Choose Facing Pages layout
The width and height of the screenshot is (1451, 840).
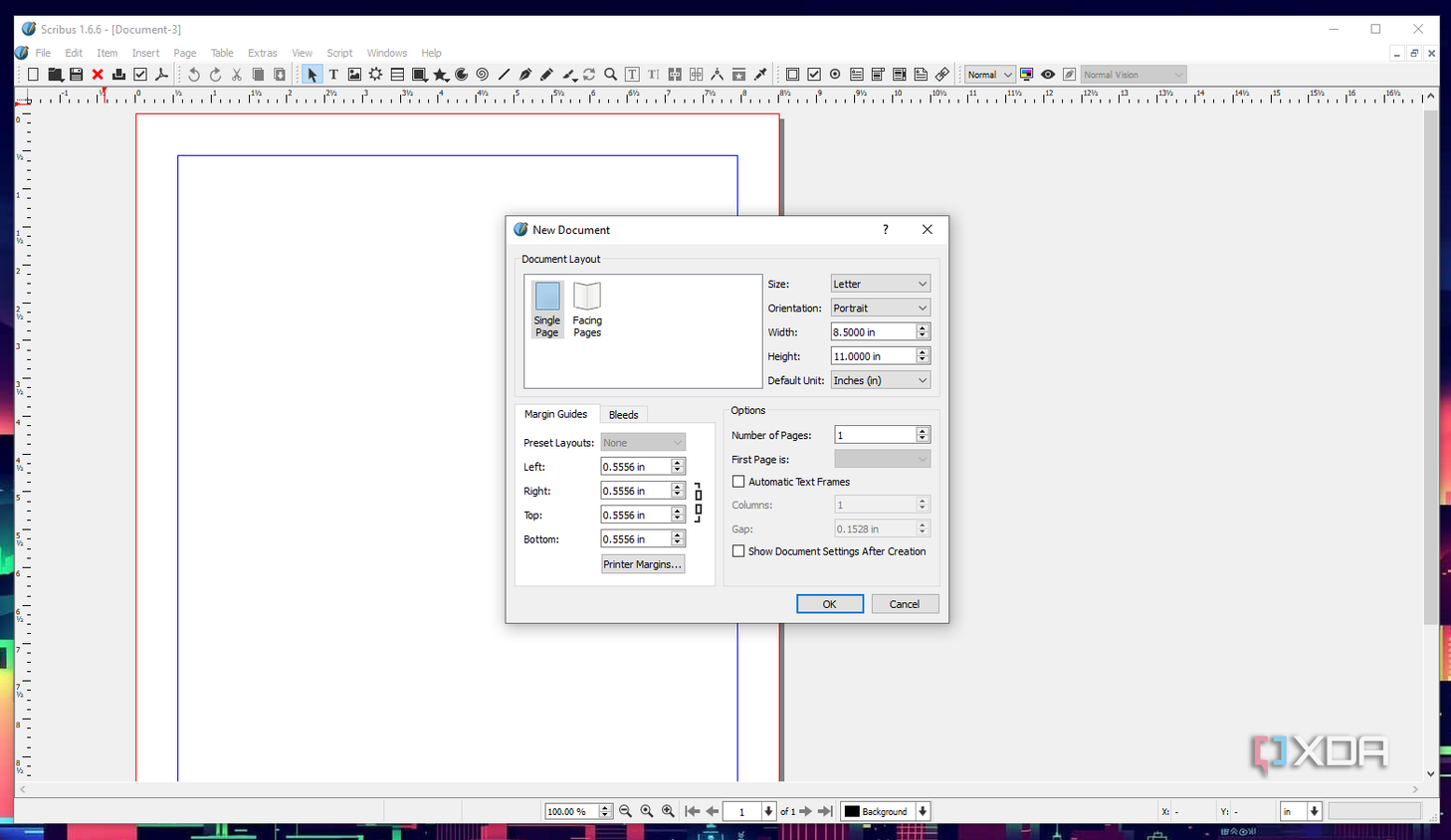pyautogui.click(x=587, y=310)
